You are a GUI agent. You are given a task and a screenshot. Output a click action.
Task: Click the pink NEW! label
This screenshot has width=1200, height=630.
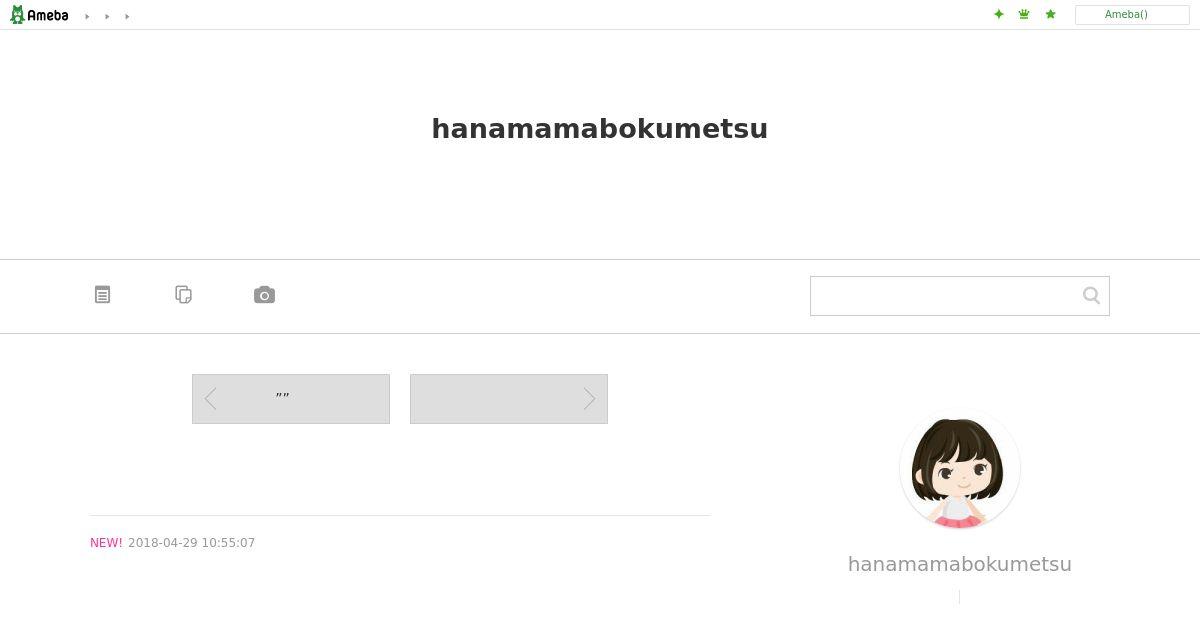click(106, 543)
